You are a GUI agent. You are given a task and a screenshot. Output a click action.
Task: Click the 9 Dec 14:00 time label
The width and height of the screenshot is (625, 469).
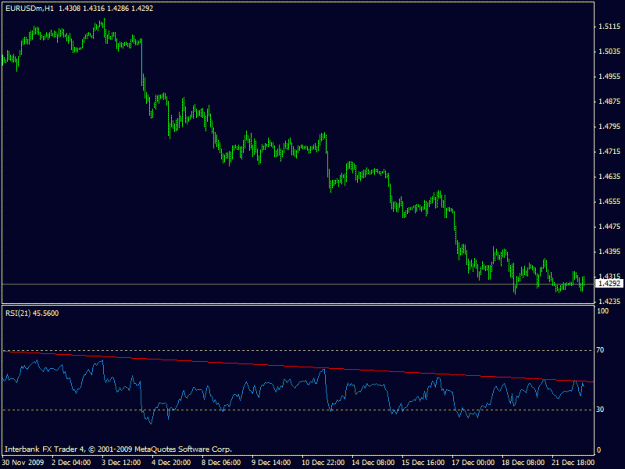coord(271,462)
